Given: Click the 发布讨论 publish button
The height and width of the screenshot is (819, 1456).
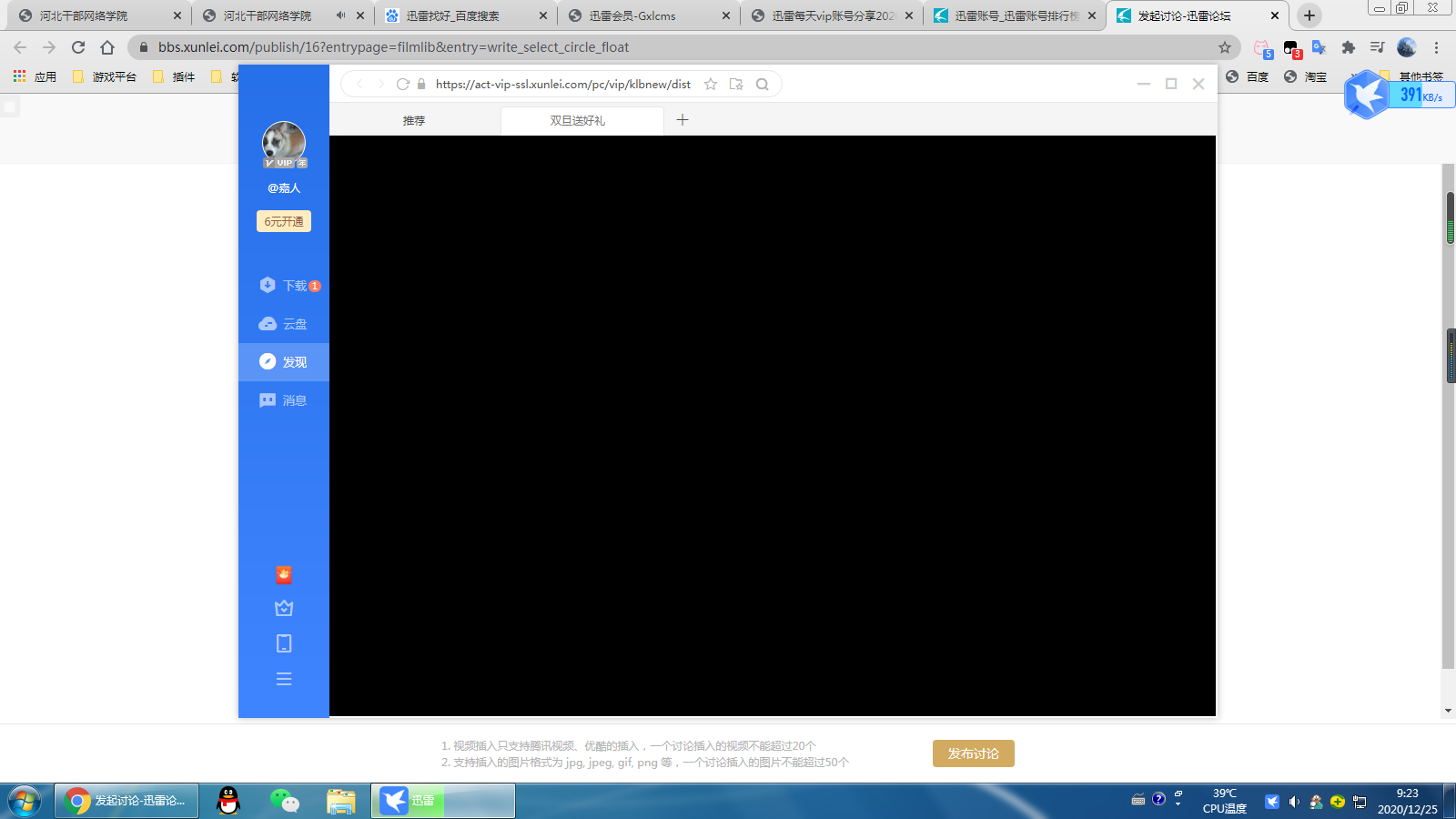Looking at the screenshot, I should 973,753.
